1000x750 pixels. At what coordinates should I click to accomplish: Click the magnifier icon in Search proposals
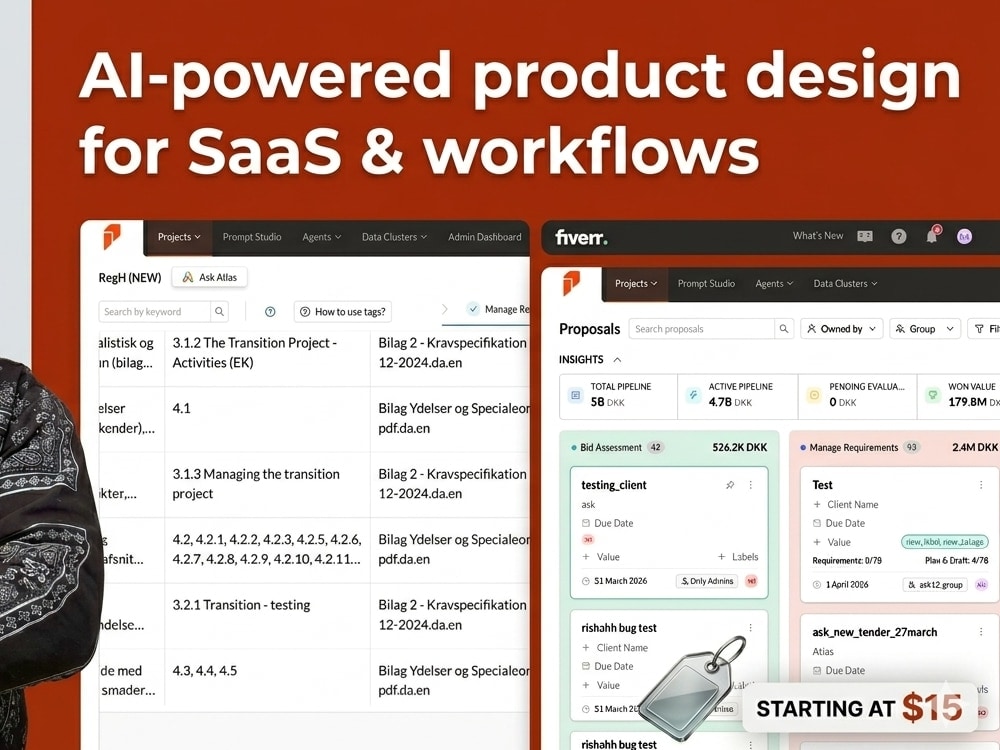click(x=784, y=328)
